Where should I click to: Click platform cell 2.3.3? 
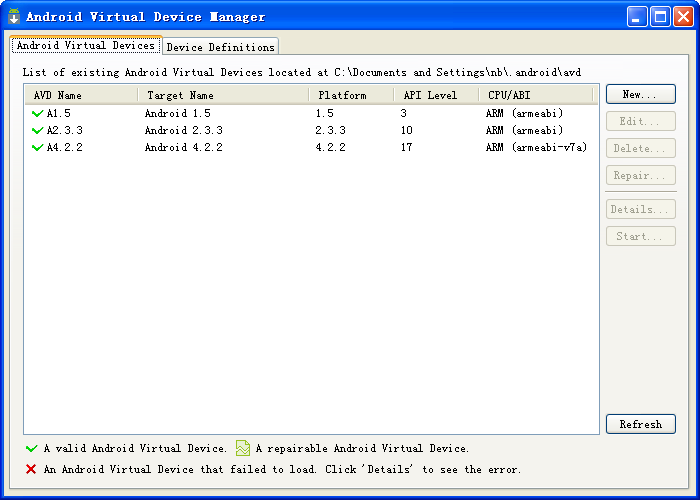click(x=330, y=130)
